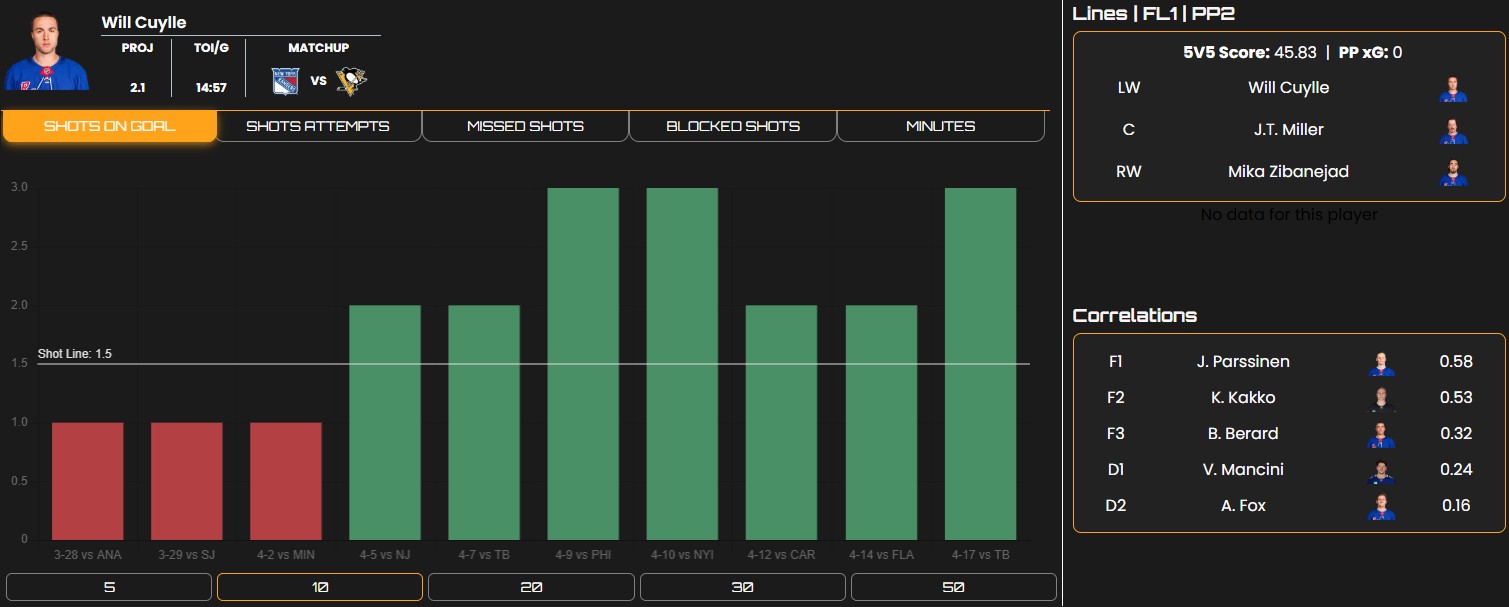The width and height of the screenshot is (1509, 607).
Task: Click J.T. Miller's avatar in Lines panel
Action: point(1453,130)
